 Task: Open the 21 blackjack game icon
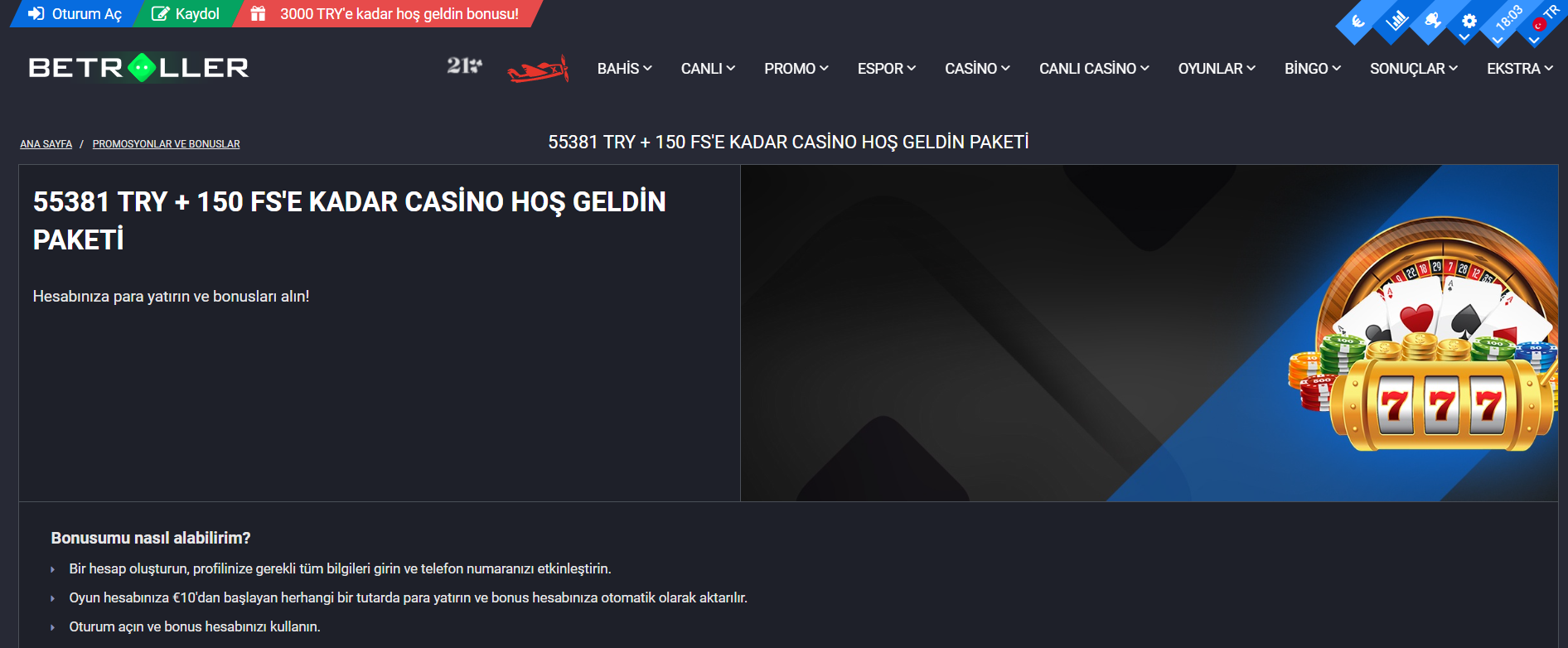tap(464, 65)
